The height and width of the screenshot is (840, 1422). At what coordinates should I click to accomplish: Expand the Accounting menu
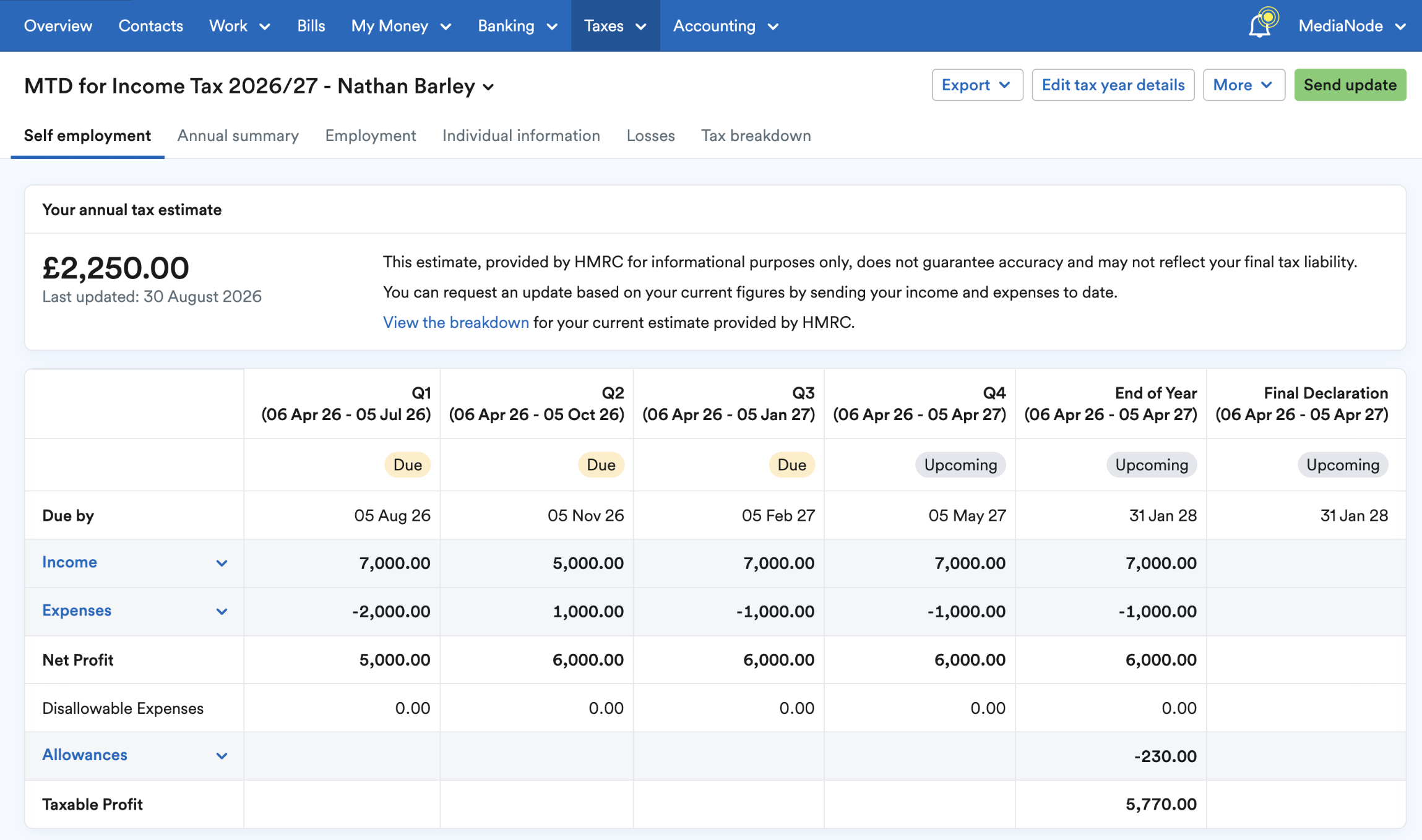pyautogui.click(x=725, y=26)
